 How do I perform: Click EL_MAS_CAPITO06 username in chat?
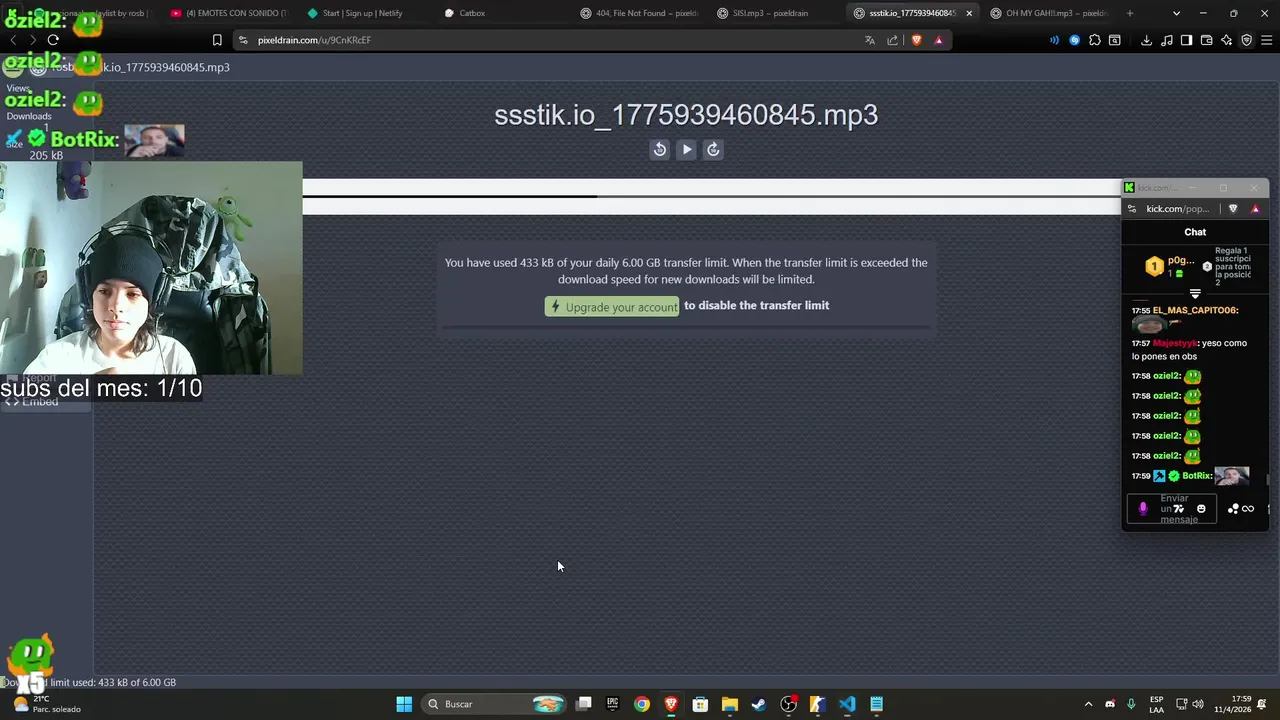tap(1195, 310)
